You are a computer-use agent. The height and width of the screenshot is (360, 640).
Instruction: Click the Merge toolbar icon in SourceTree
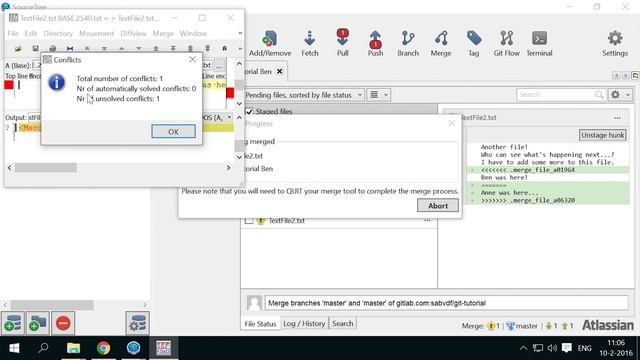(x=441, y=43)
